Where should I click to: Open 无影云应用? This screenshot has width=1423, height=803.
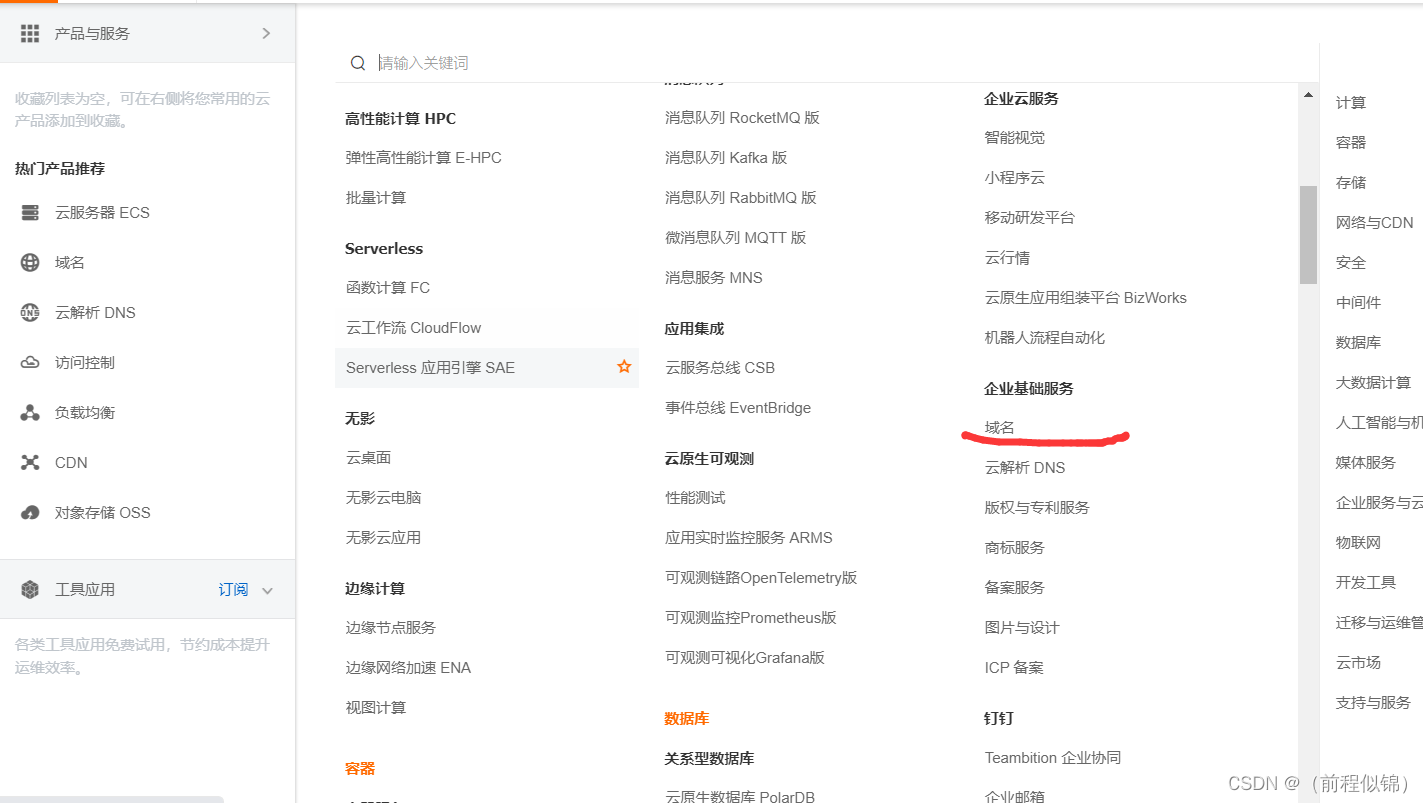tap(384, 537)
